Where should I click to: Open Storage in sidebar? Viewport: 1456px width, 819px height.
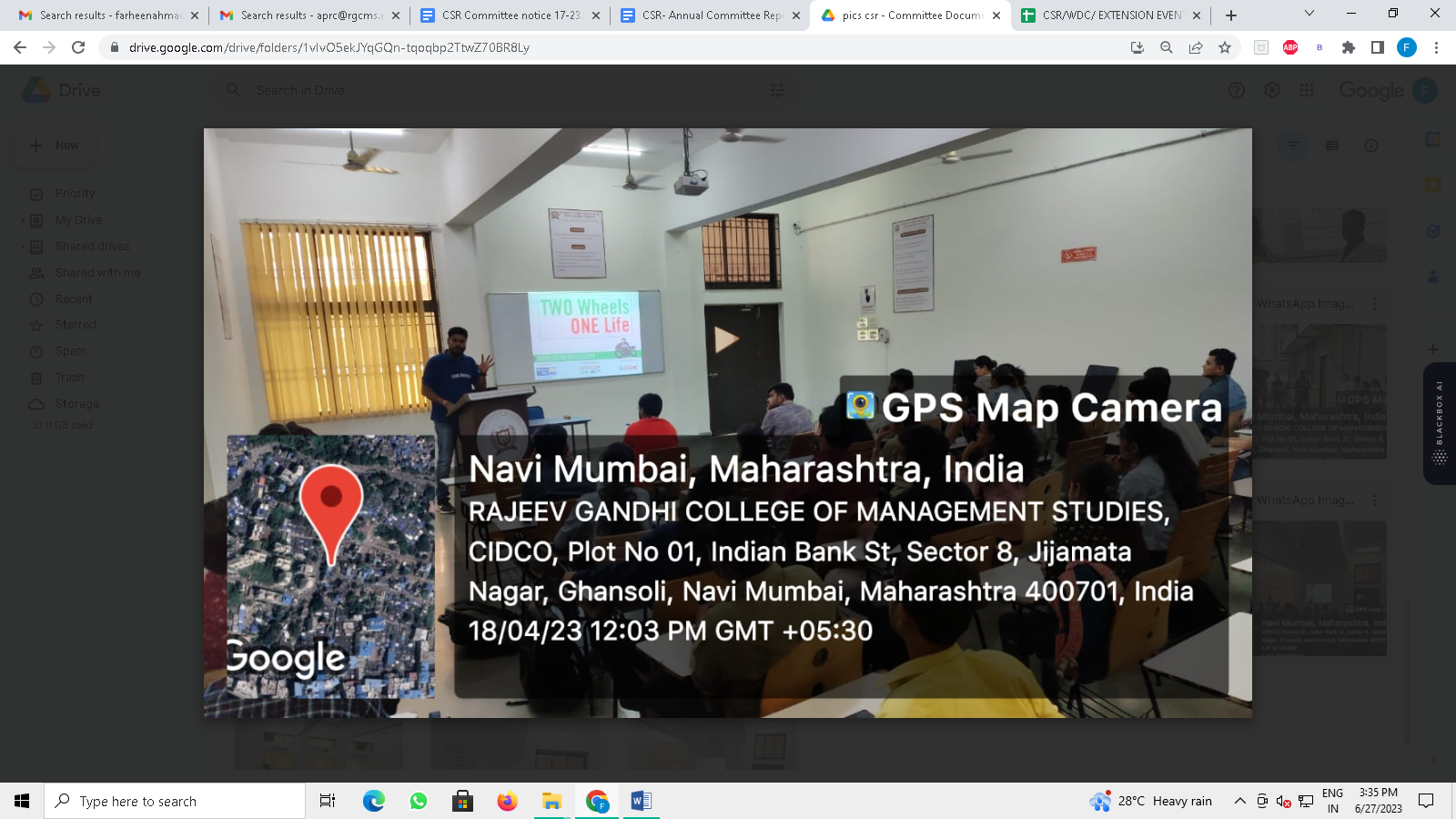pyautogui.click(x=76, y=404)
